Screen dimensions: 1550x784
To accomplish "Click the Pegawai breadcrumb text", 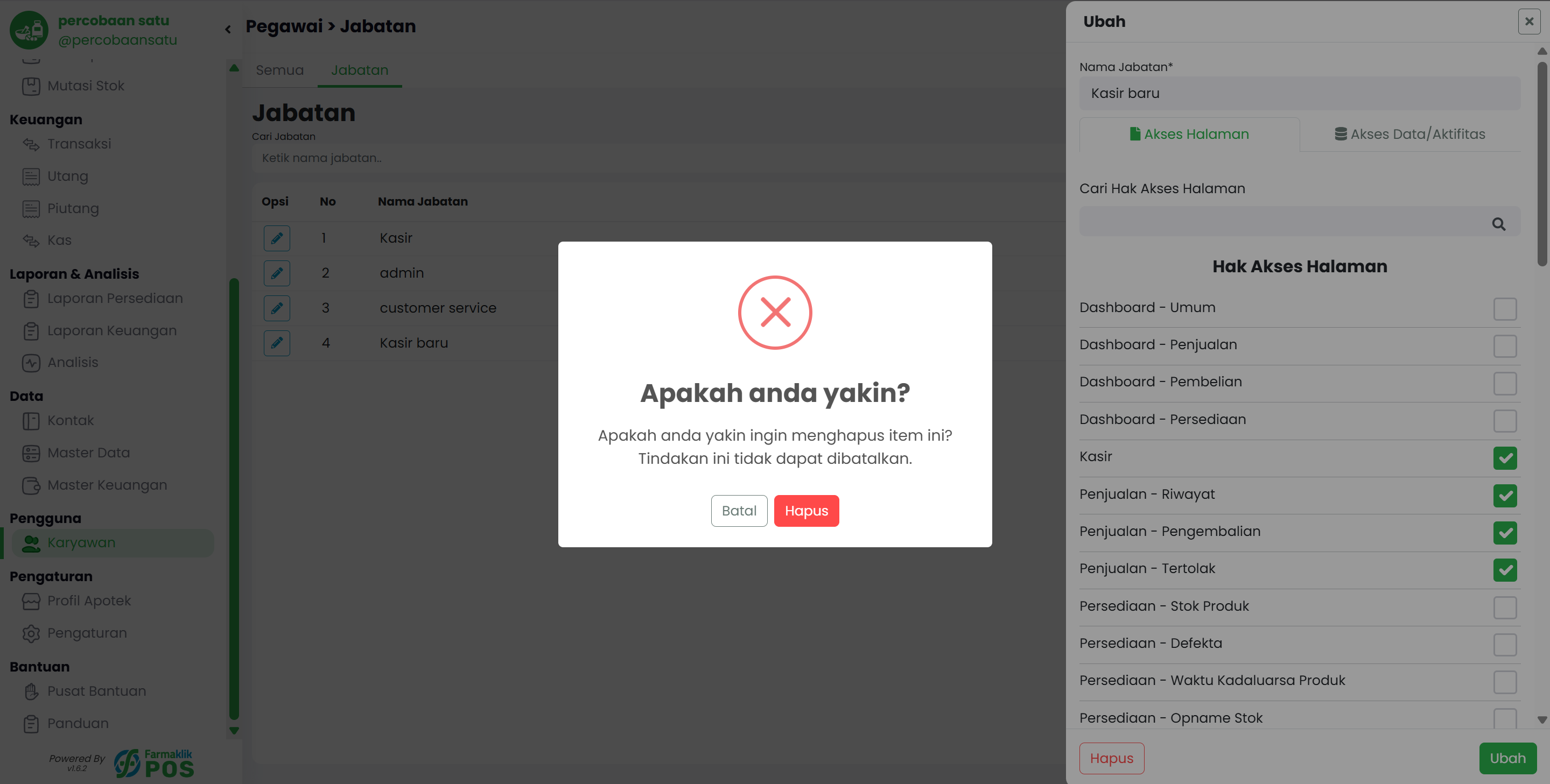I will [x=285, y=26].
